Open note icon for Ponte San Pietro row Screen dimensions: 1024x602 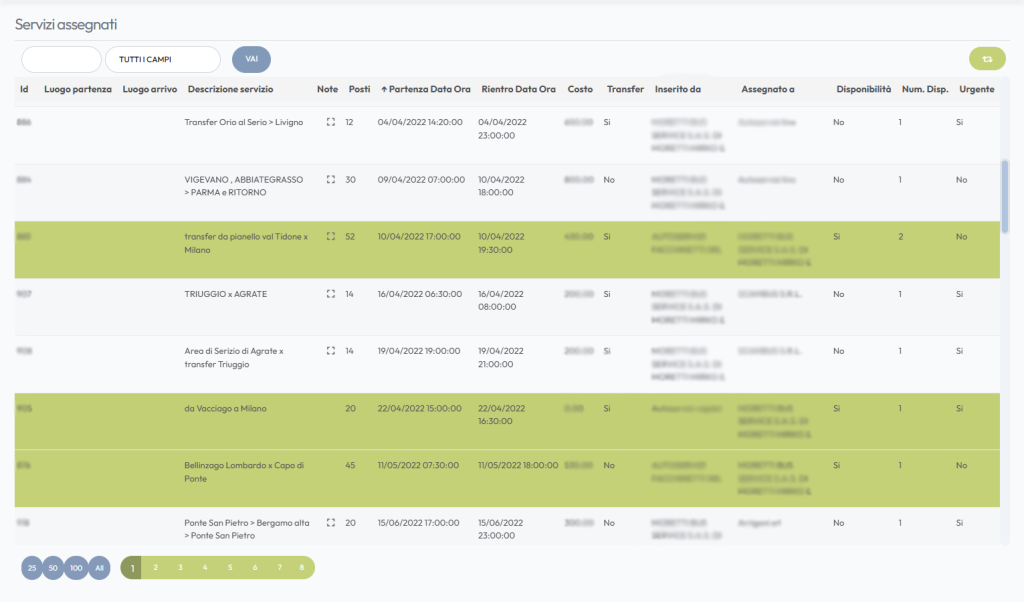click(x=330, y=522)
